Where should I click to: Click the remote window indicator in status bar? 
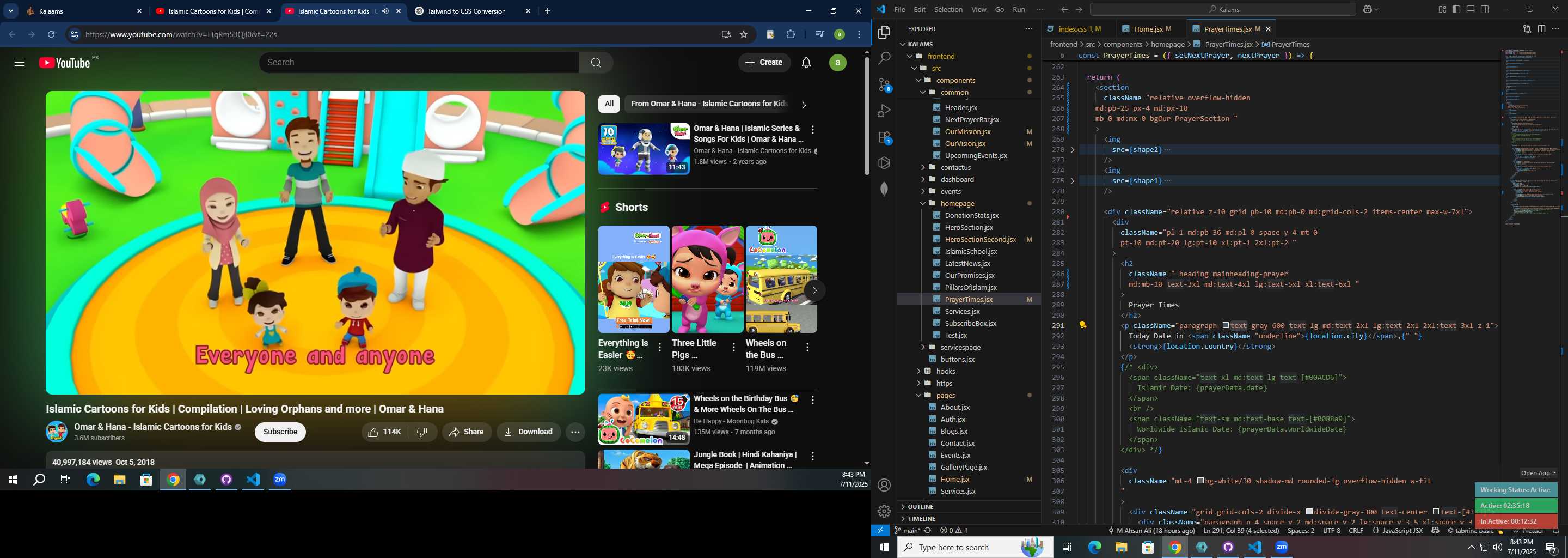[x=880, y=530]
